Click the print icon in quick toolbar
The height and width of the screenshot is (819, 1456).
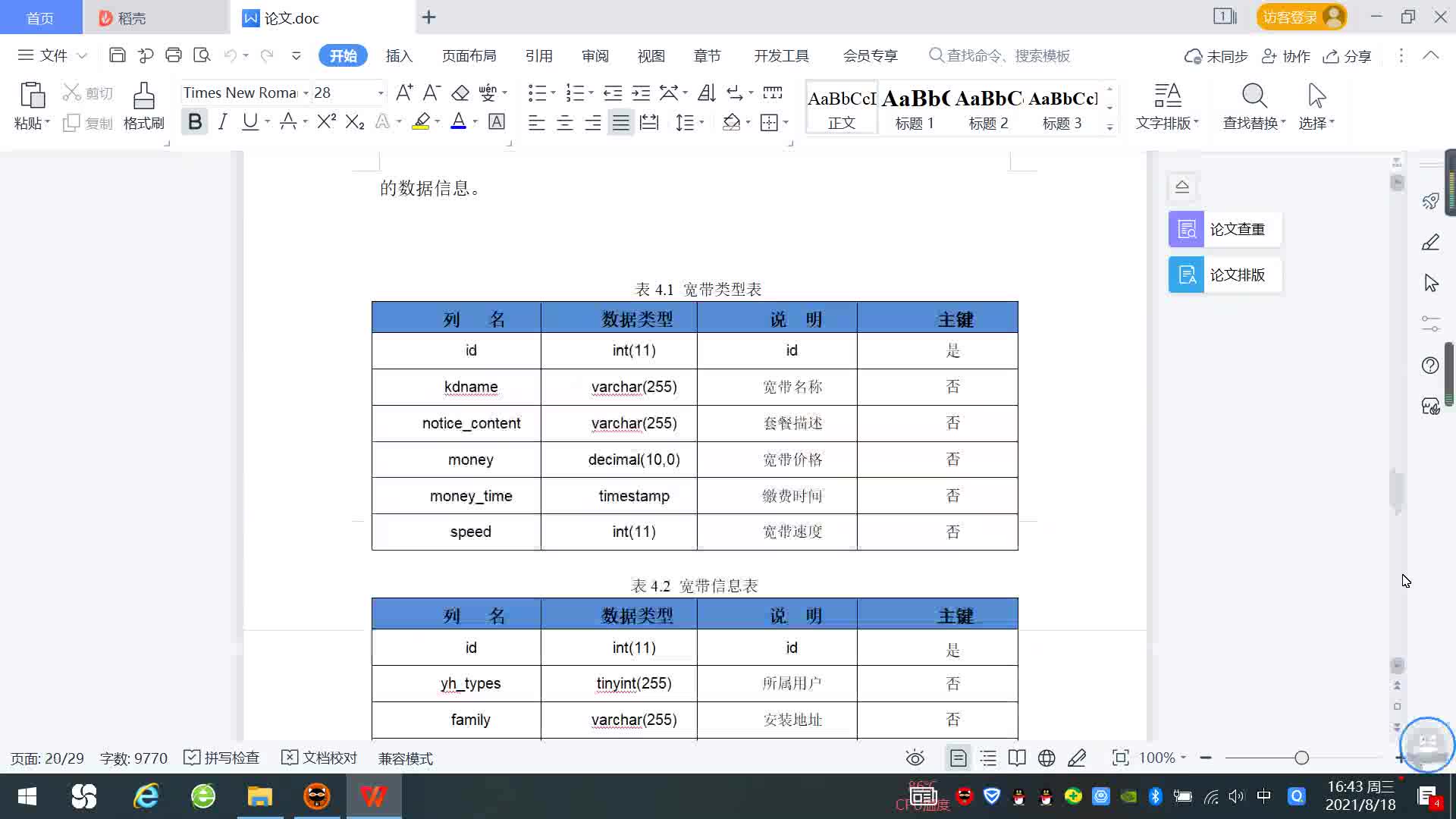coord(174,55)
